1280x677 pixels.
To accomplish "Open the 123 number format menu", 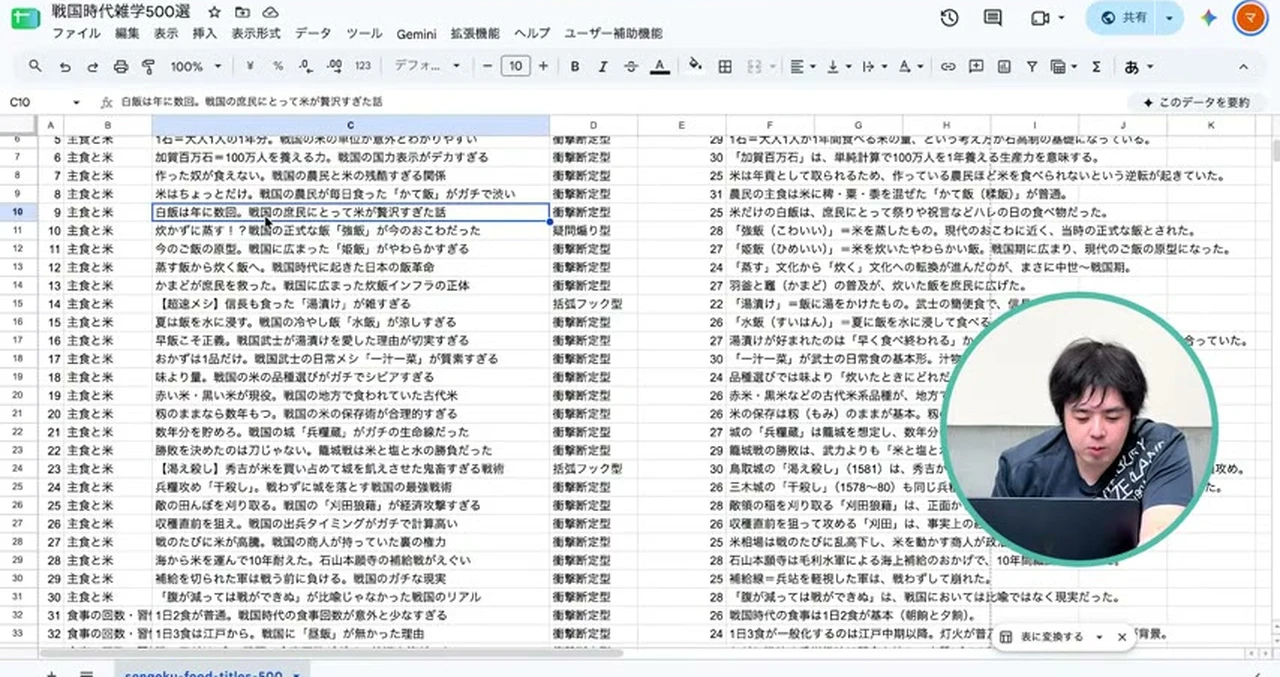I will (x=363, y=66).
